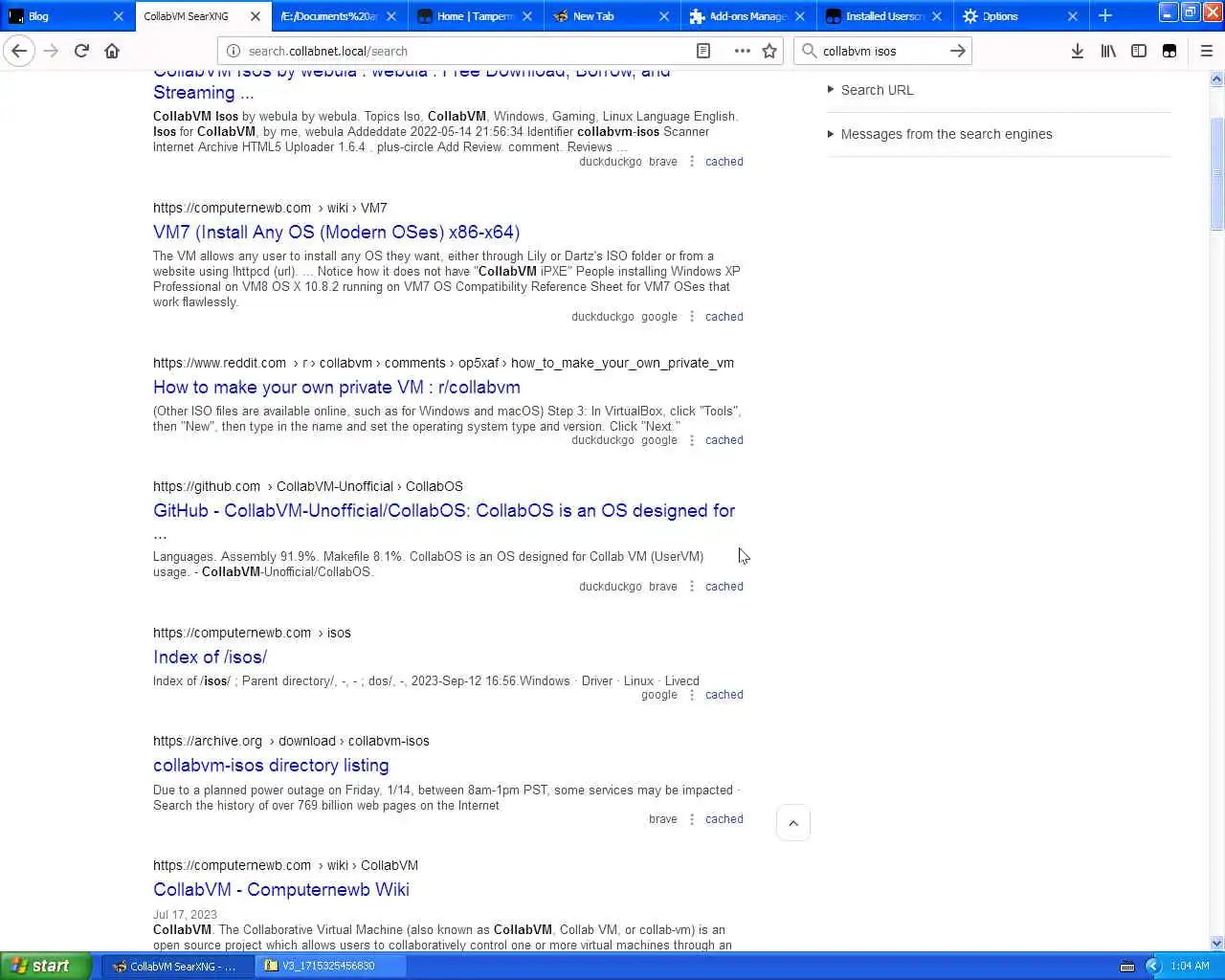Jump back to top with up-chevron button
Image resolution: width=1225 pixels, height=980 pixels.
(793, 823)
